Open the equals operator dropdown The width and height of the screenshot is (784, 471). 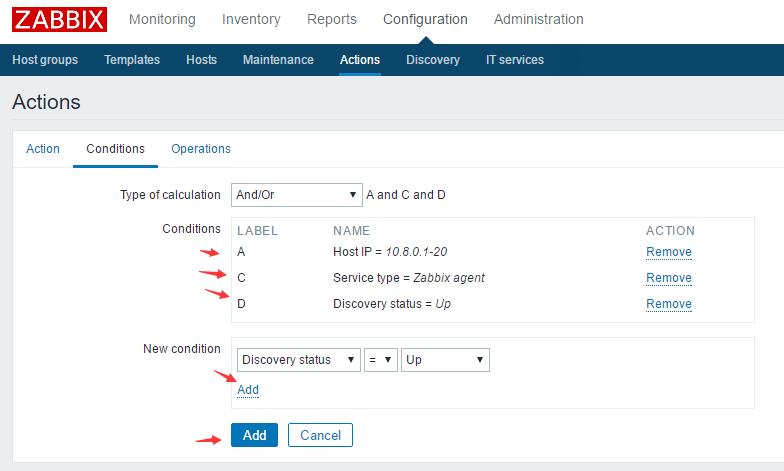(381, 360)
